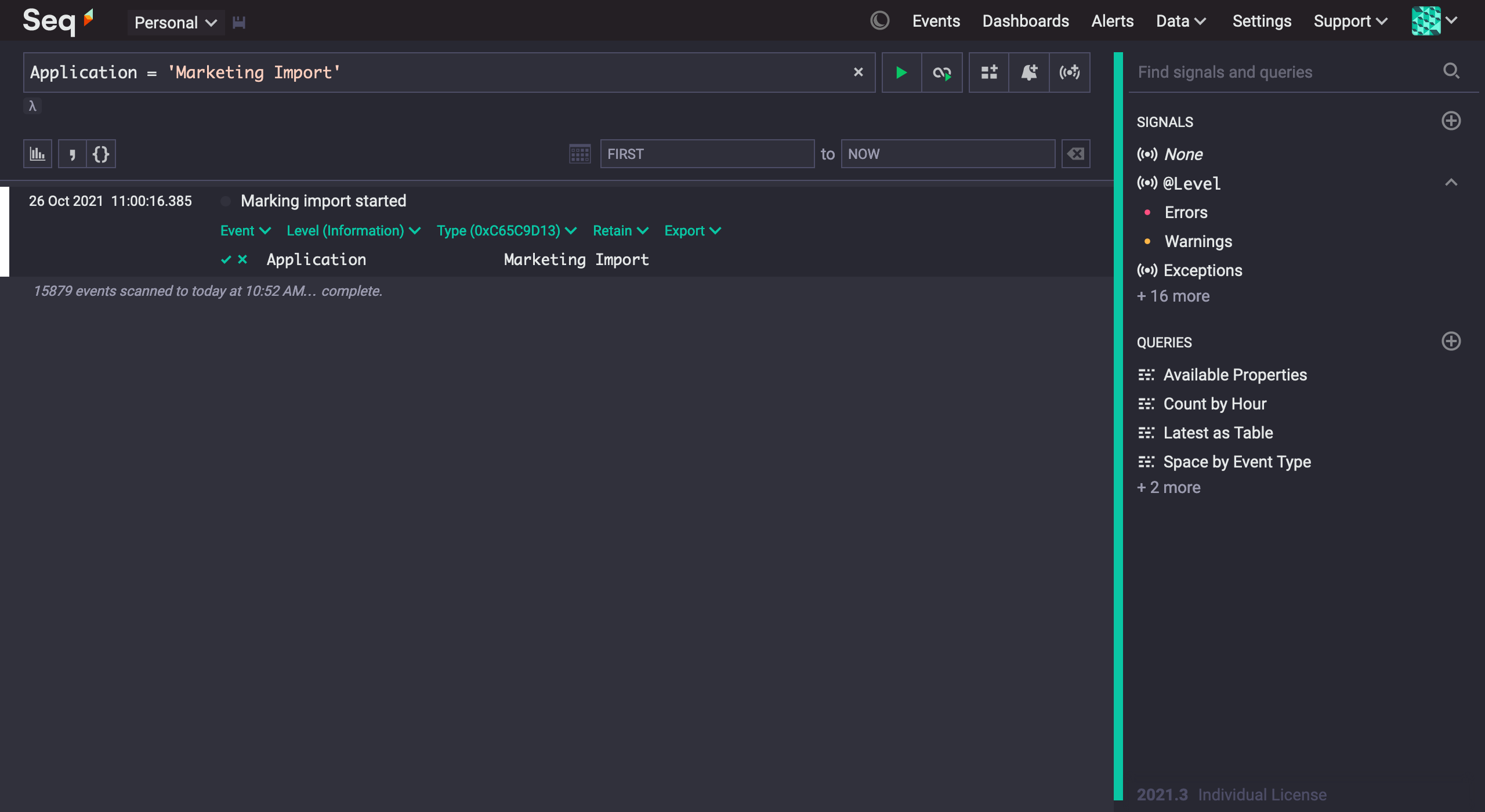This screenshot has width=1485, height=812.
Task: Activate the Errors signal with red dot
Action: pyautogui.click(x=1185, y=212)
